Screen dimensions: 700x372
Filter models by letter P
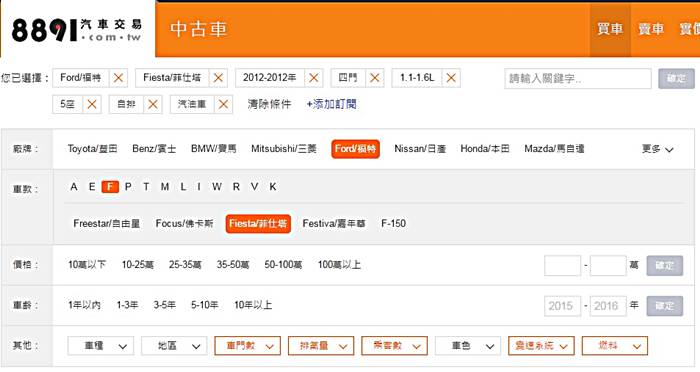tap(128, 187)
